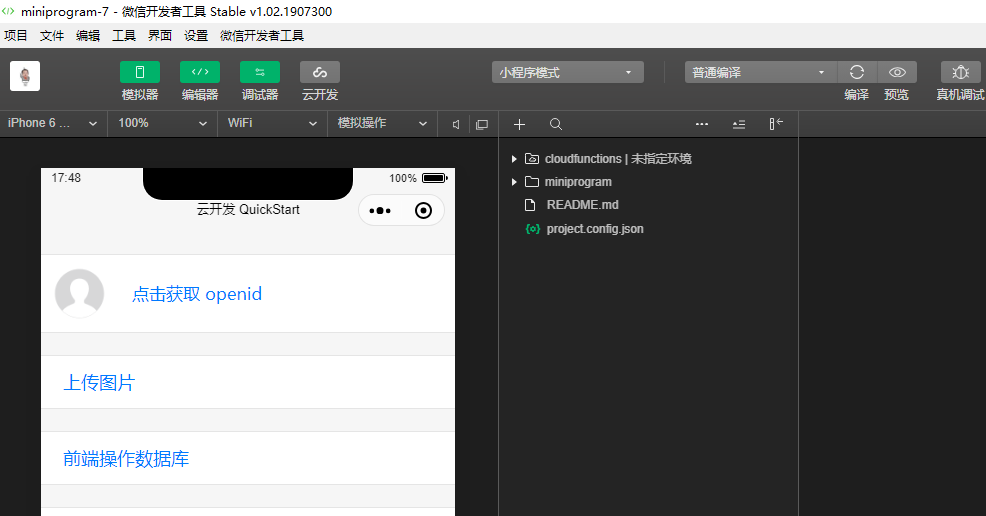Click the capsule close circle button
986x516 pixels.
(424, 211)
